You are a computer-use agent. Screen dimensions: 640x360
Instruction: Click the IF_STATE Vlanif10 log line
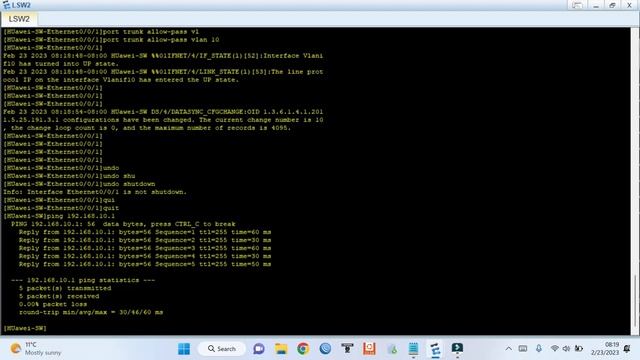pos(163,56)
